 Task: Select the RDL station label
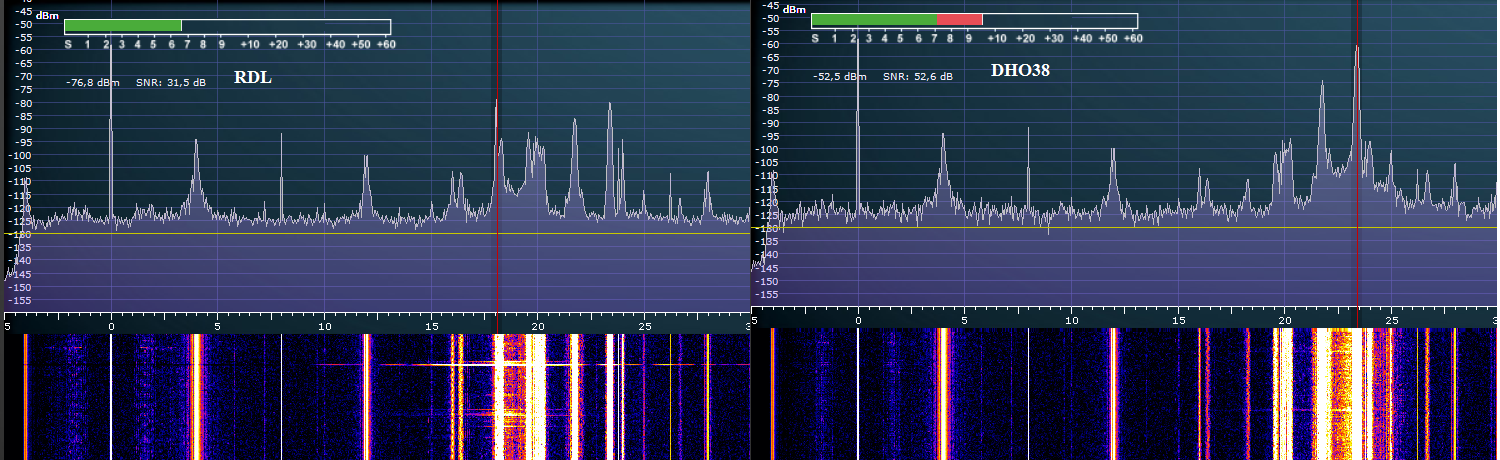(253, 79)
